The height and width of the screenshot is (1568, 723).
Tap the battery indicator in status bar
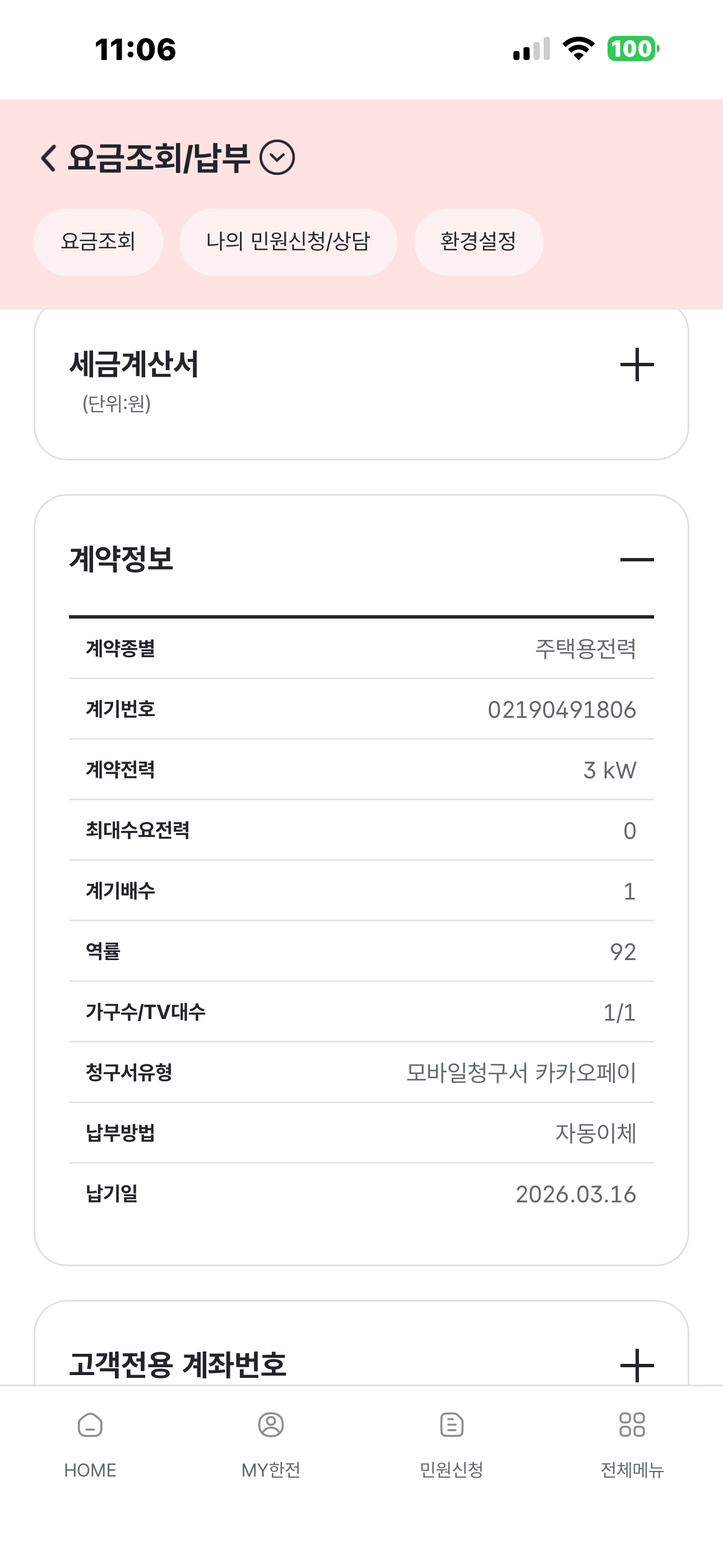pos(632,49)
